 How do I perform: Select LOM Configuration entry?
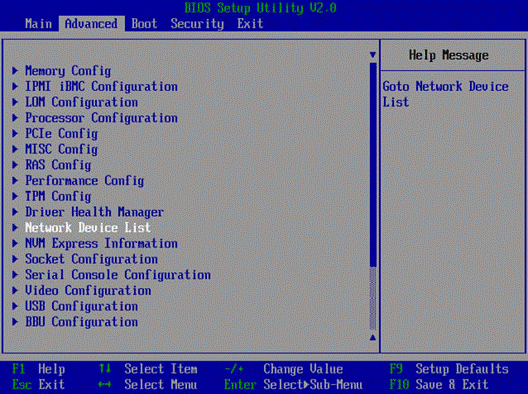coord(81,102)
